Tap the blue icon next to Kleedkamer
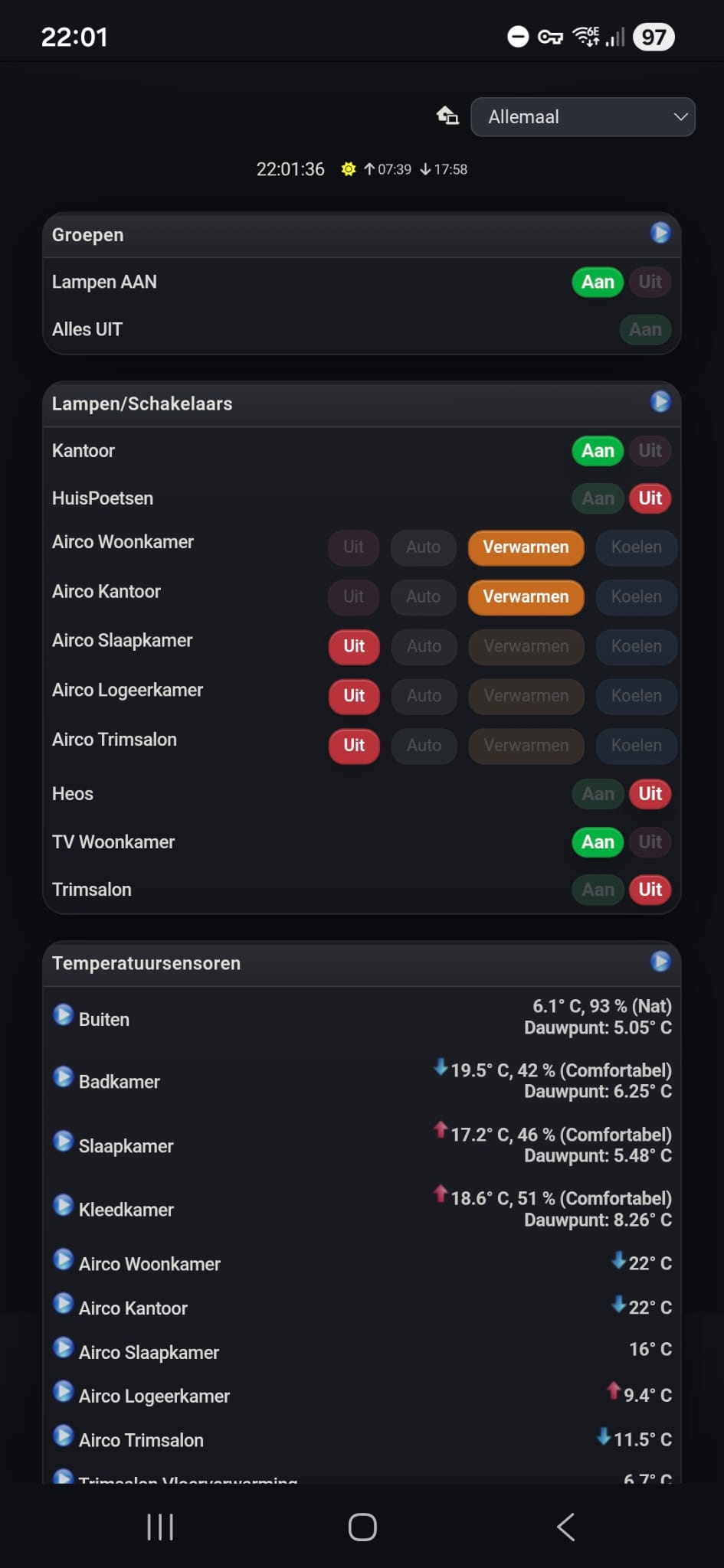This screenshot has height=1568, width=724. click(x=64, y=1205)
